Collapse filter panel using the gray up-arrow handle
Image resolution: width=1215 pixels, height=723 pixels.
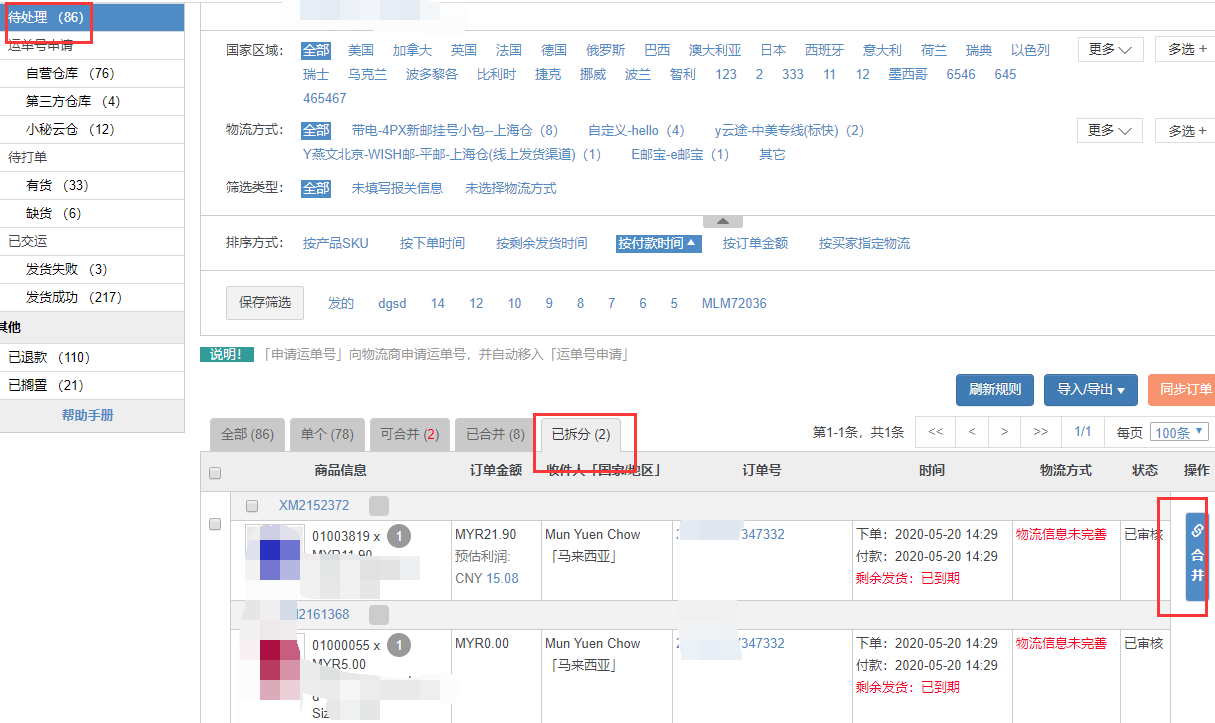[x=723, y=222]
